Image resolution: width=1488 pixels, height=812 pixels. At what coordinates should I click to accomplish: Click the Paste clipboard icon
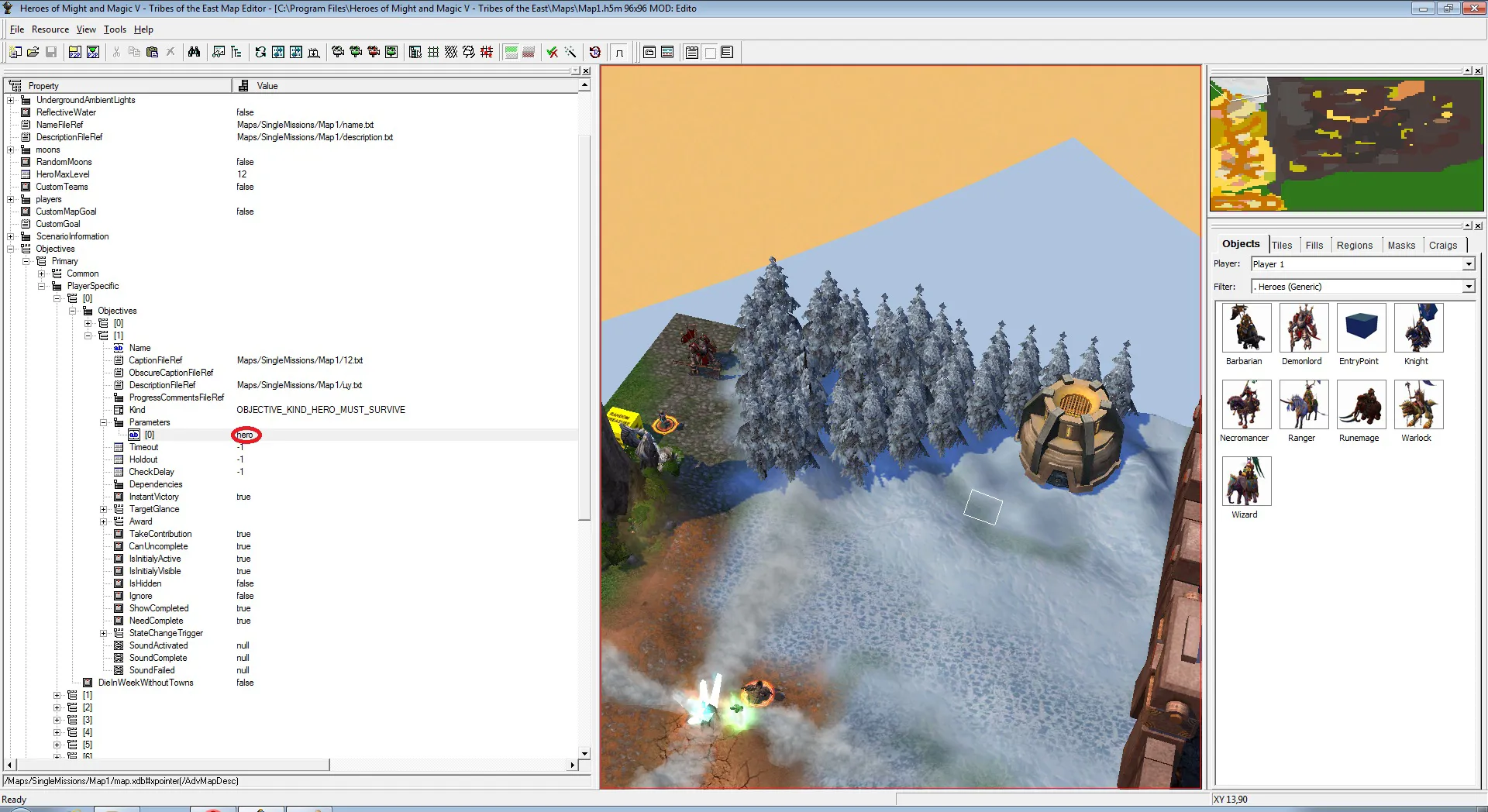pos(152,52)
